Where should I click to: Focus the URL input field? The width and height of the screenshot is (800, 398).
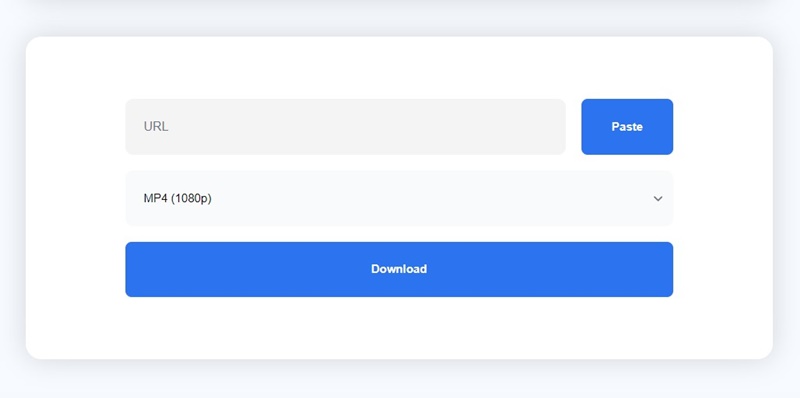point(345,127)
